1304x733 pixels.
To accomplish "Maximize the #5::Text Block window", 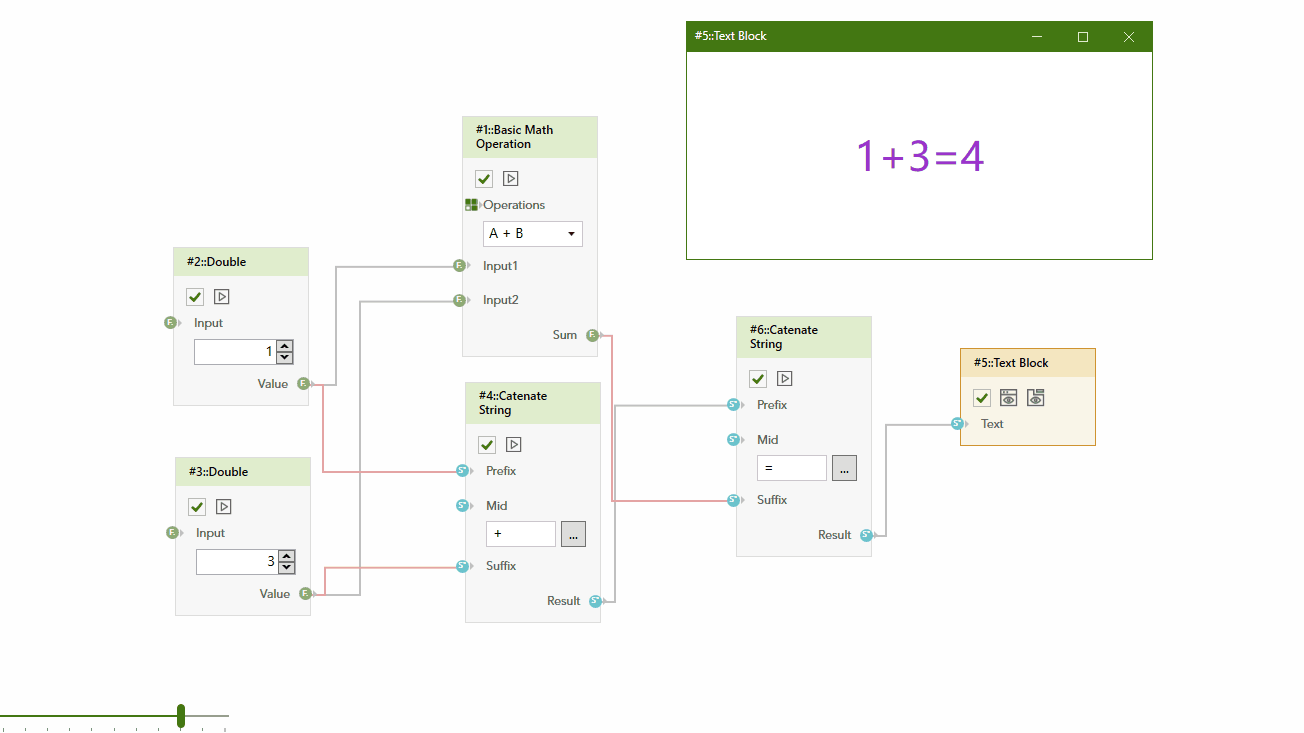I will click(x=1083, y=37).
